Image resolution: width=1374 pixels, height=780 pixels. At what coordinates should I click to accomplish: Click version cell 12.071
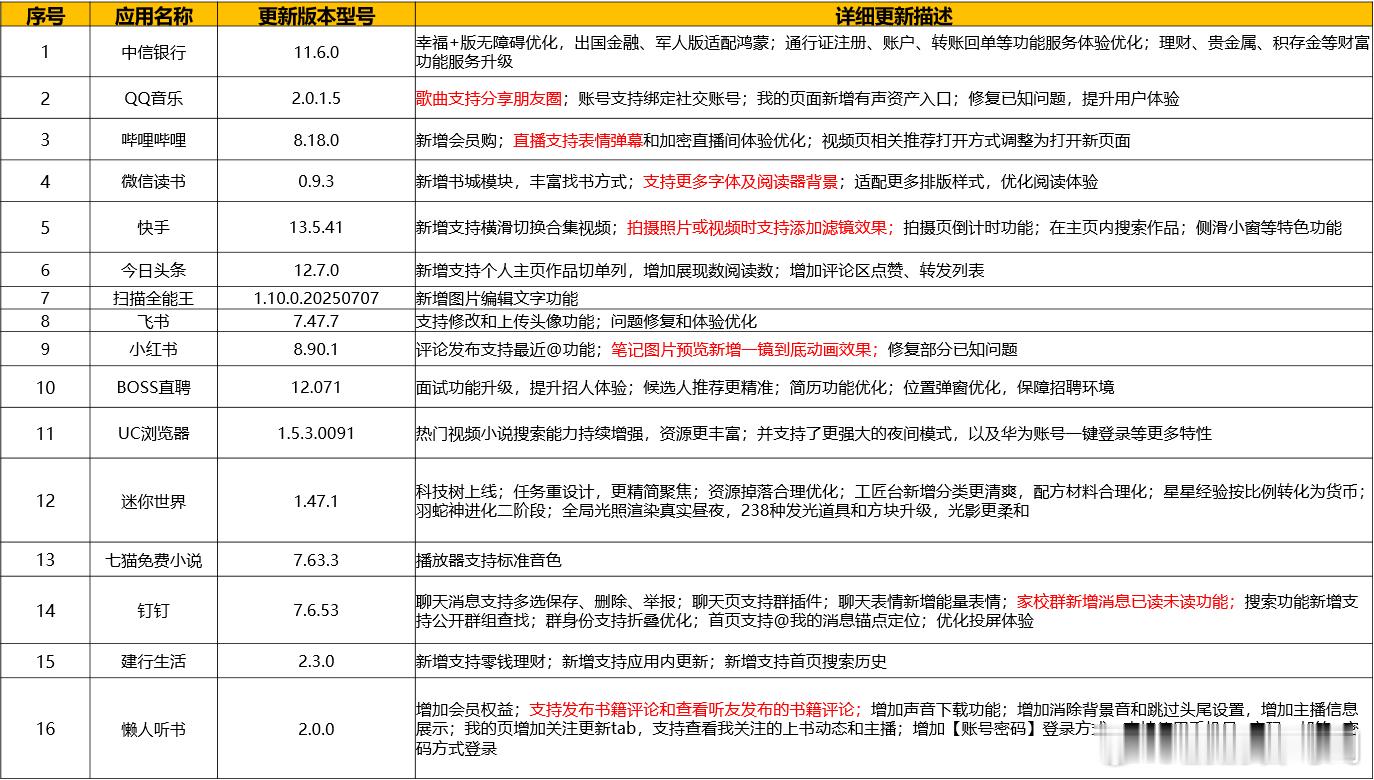316,387
